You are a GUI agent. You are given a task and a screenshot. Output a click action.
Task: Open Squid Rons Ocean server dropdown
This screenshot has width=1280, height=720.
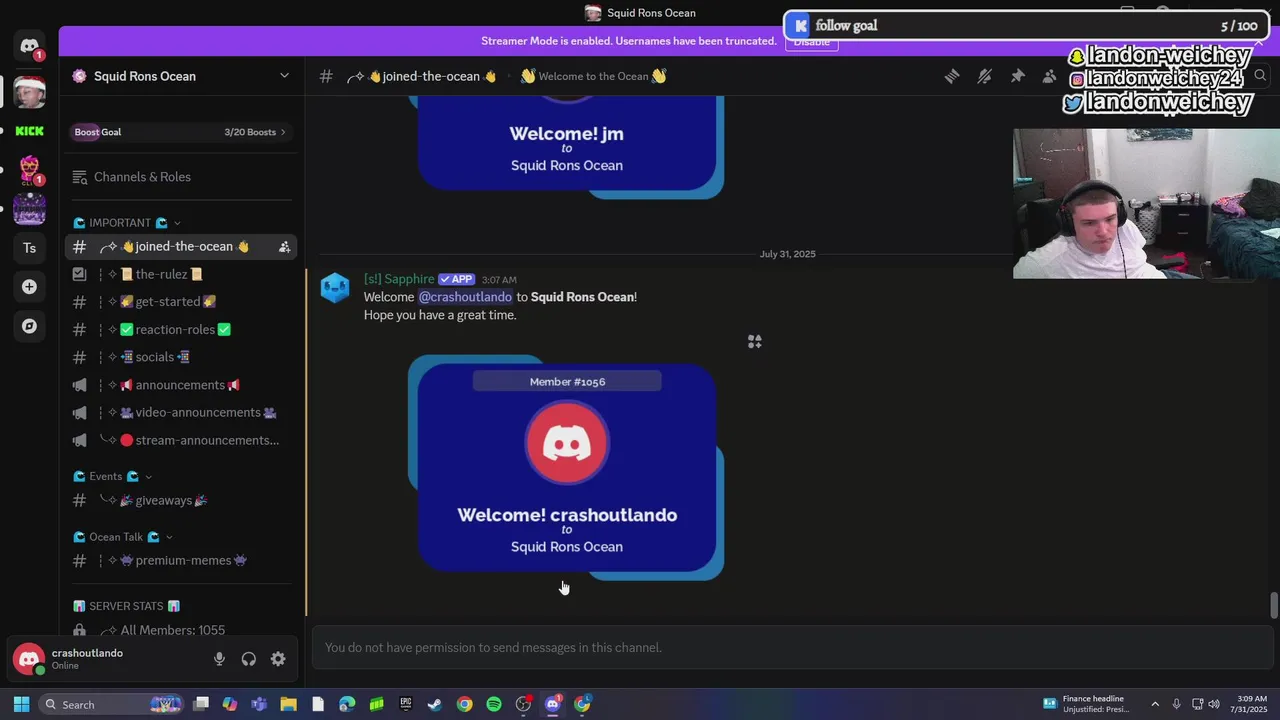coord(284,76)
